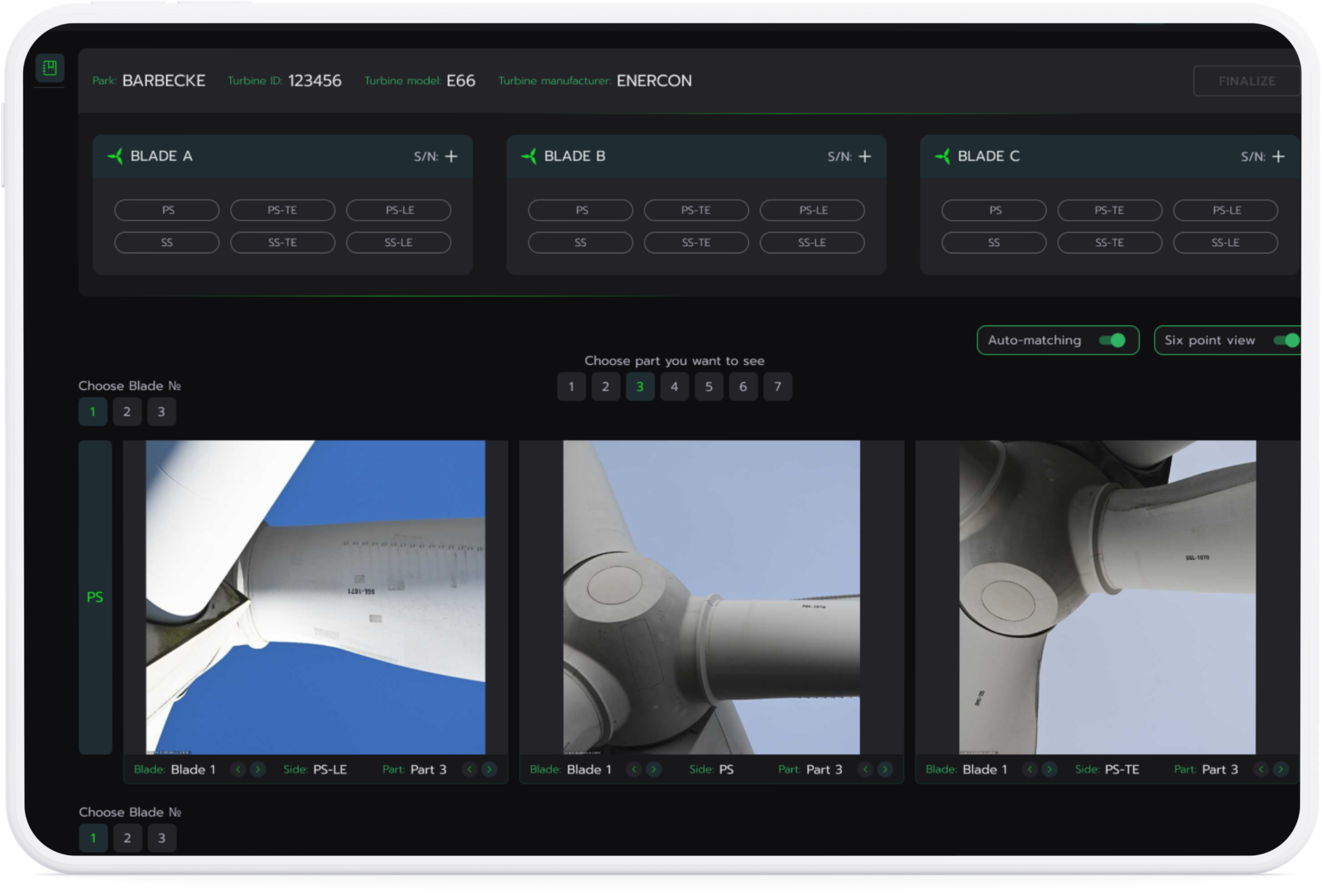The height and width of the screenshot is (896, 1322).
Task: Add serial number for Blade B
Action: [x=864, y=156]
